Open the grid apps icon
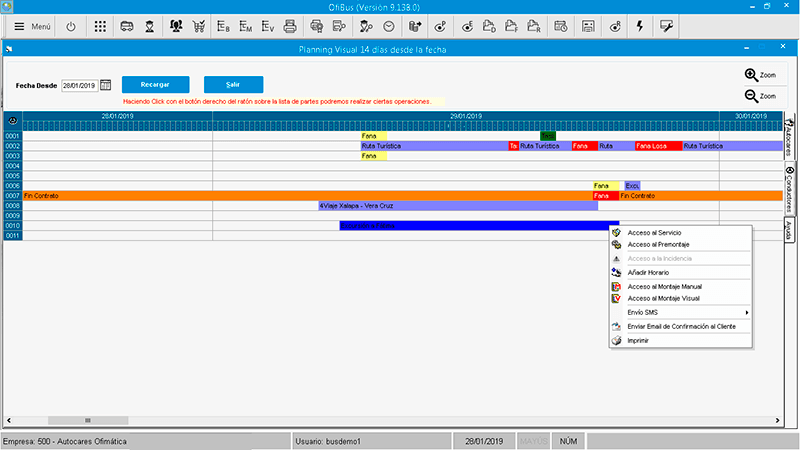The height and width of the screenshot is (450, 800). coord(101,26)
